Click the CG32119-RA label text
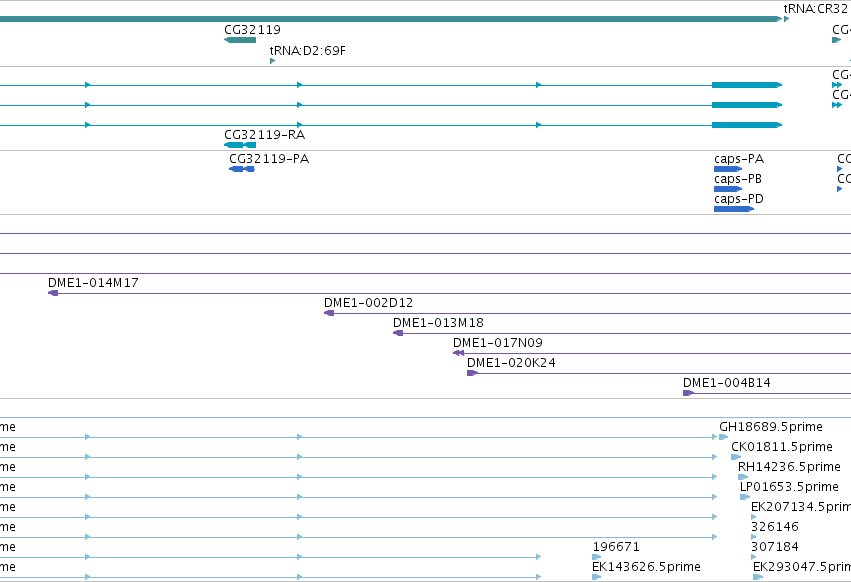 (x=264, y=135)
